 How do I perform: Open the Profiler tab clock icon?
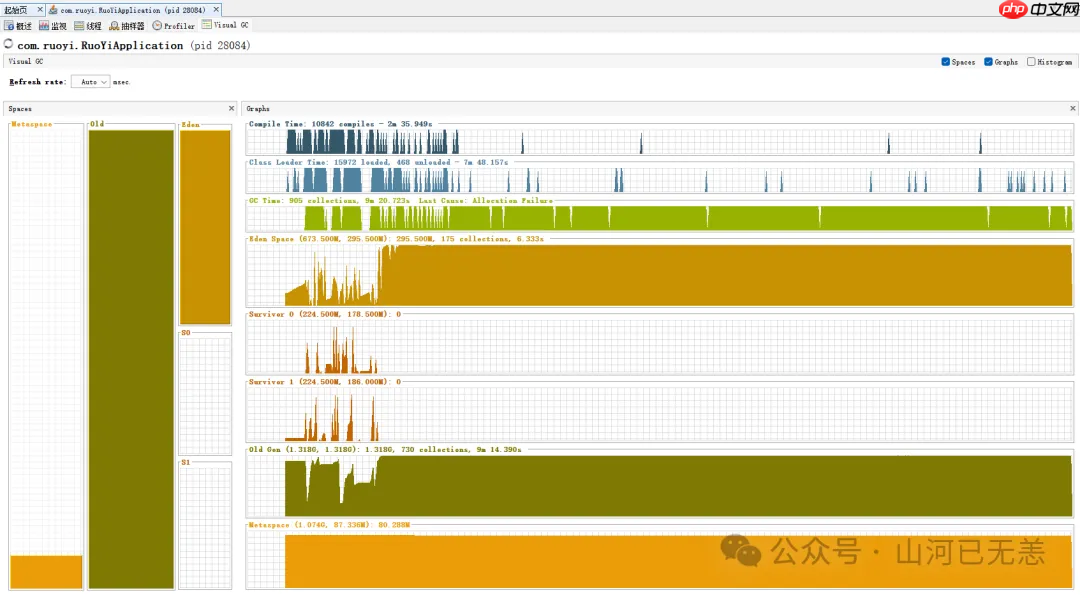coord(157,26)
